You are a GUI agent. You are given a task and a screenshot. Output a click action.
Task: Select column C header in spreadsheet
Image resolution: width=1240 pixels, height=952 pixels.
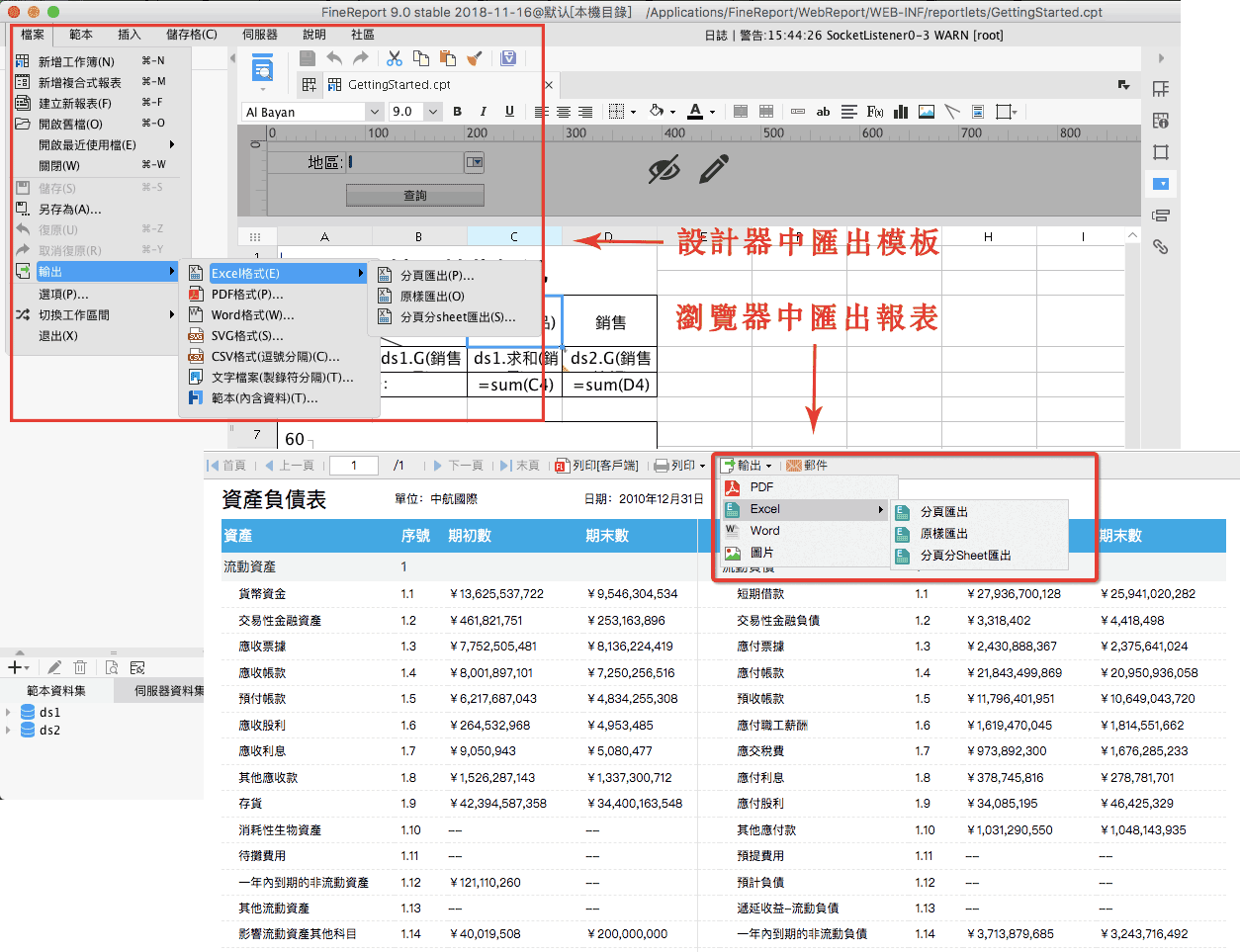click(514, 236)
